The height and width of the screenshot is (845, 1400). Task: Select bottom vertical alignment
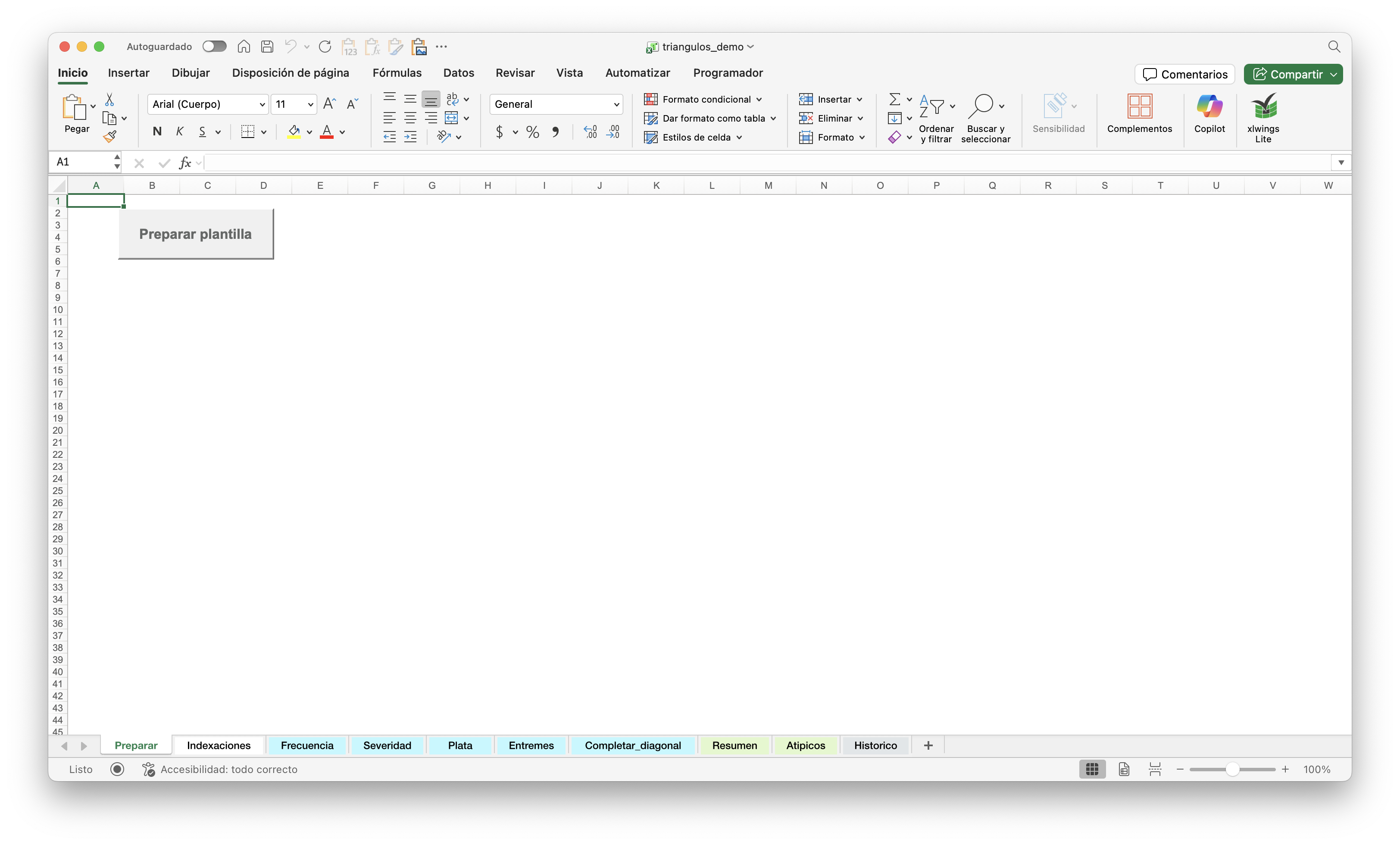[x=431, y=100]
